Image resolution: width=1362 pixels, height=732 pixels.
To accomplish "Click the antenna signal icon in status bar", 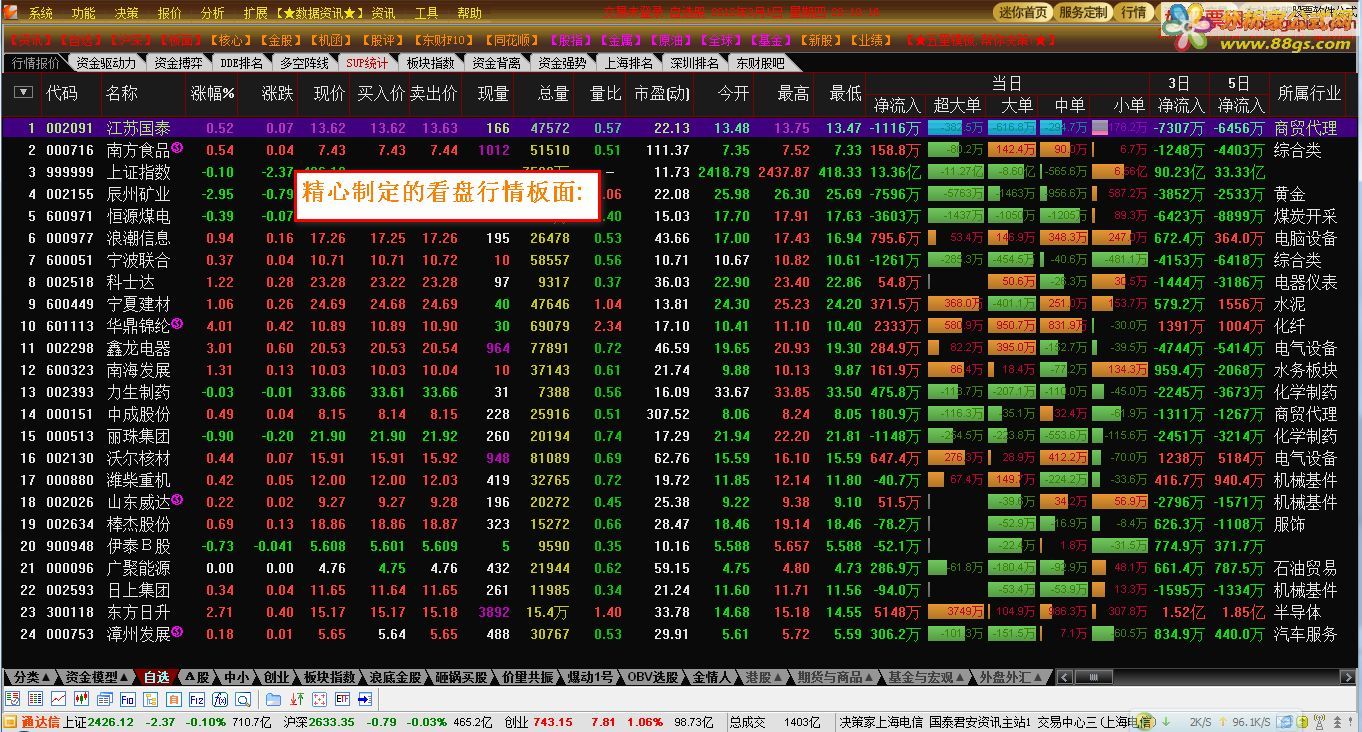I will click(1319, 721).
